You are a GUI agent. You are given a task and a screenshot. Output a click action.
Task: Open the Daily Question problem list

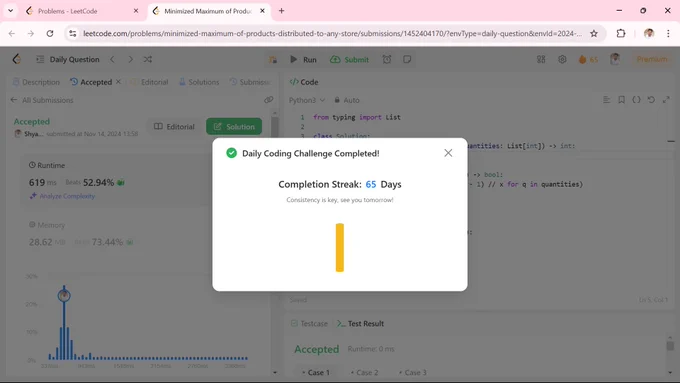point(68,59)
